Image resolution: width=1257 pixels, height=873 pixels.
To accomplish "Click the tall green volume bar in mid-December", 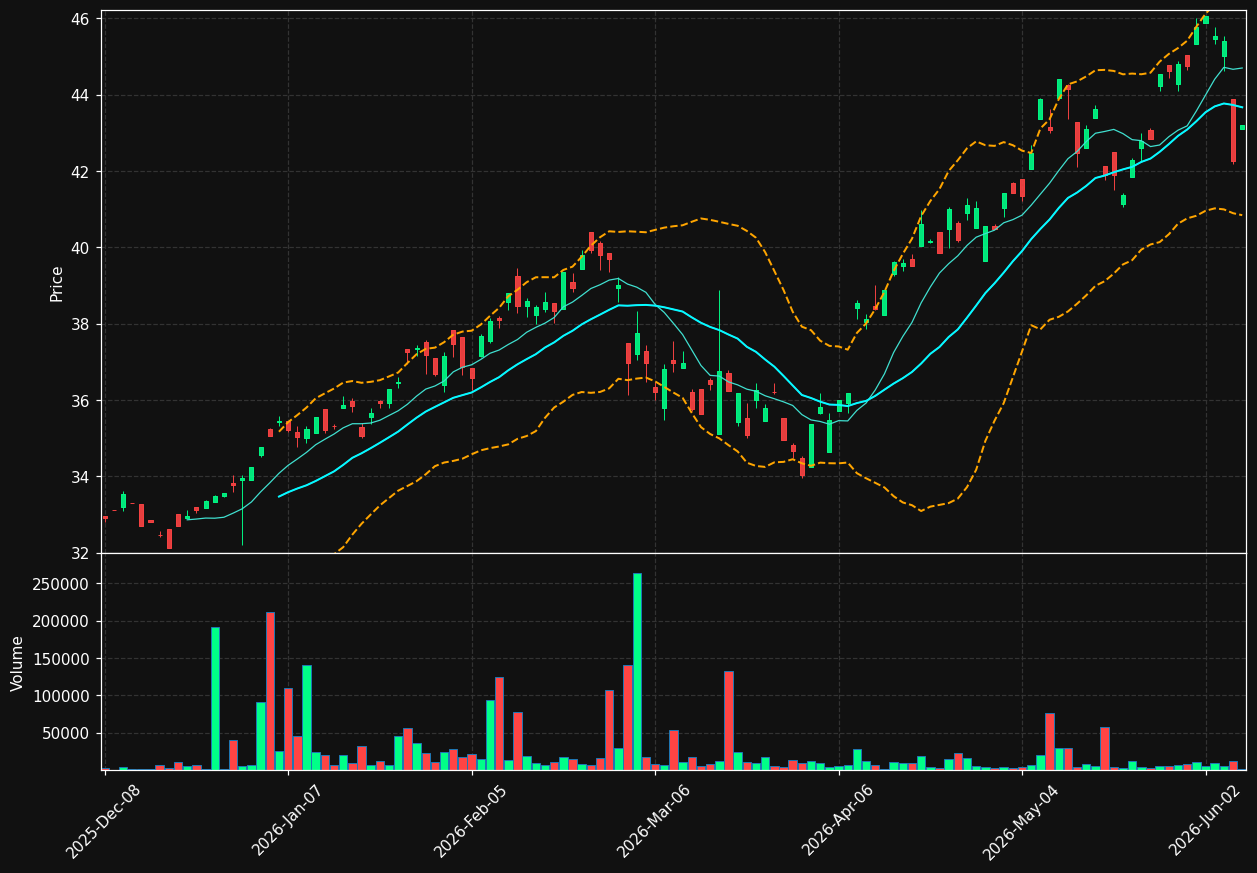I will 215,698.
